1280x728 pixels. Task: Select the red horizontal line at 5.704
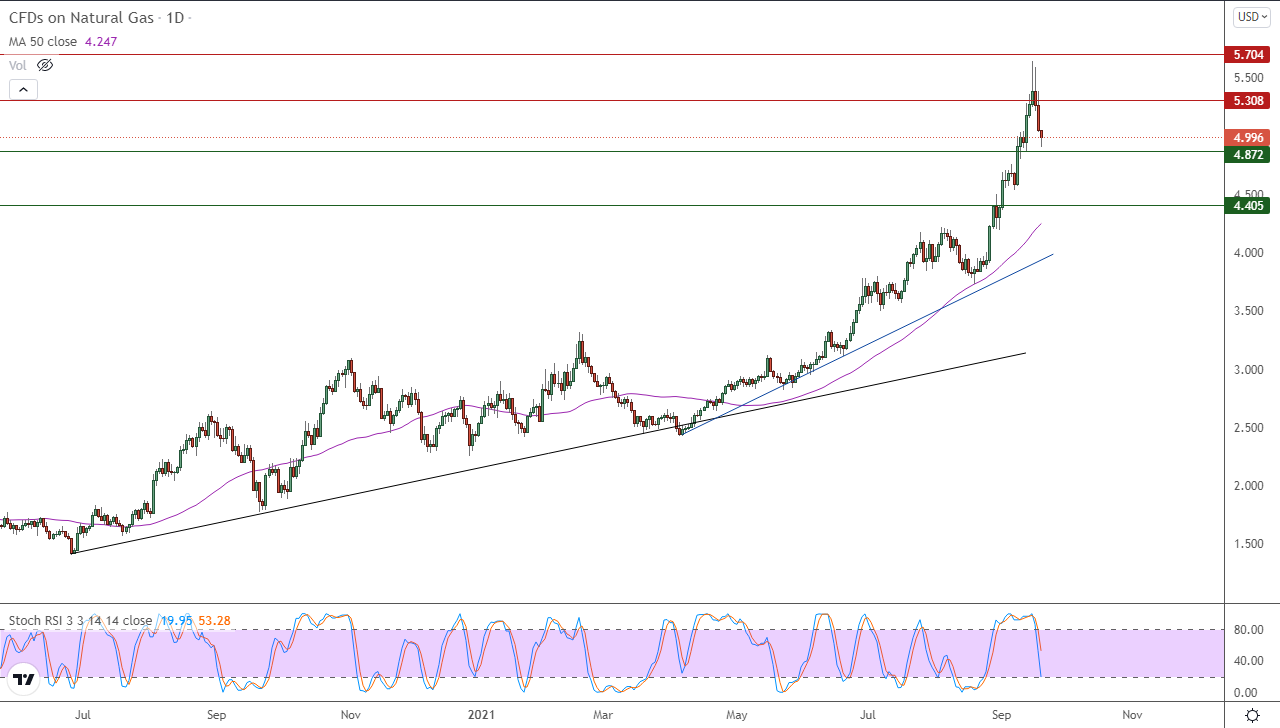point(612,55)
